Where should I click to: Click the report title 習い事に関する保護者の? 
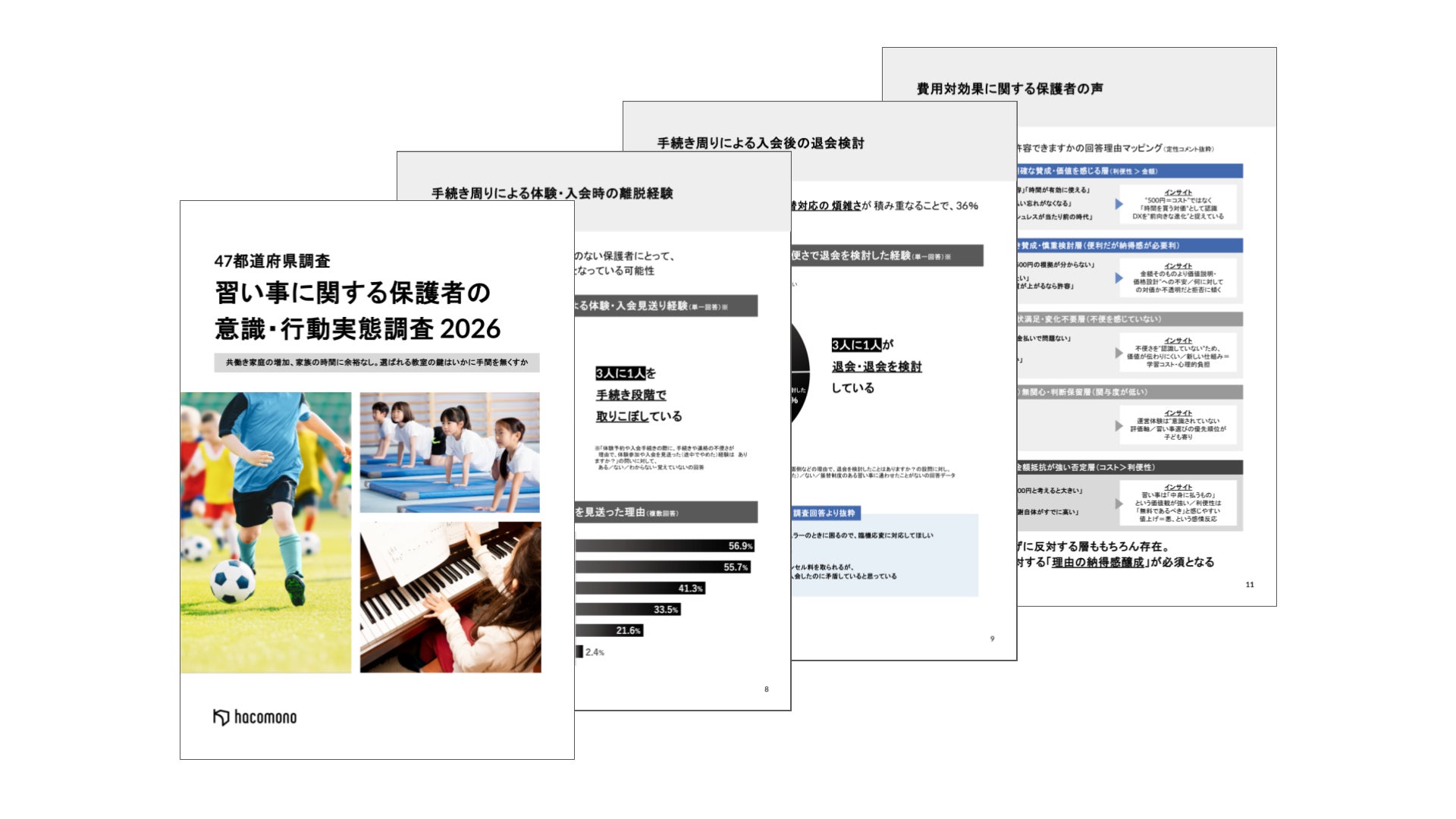[353, 293]
